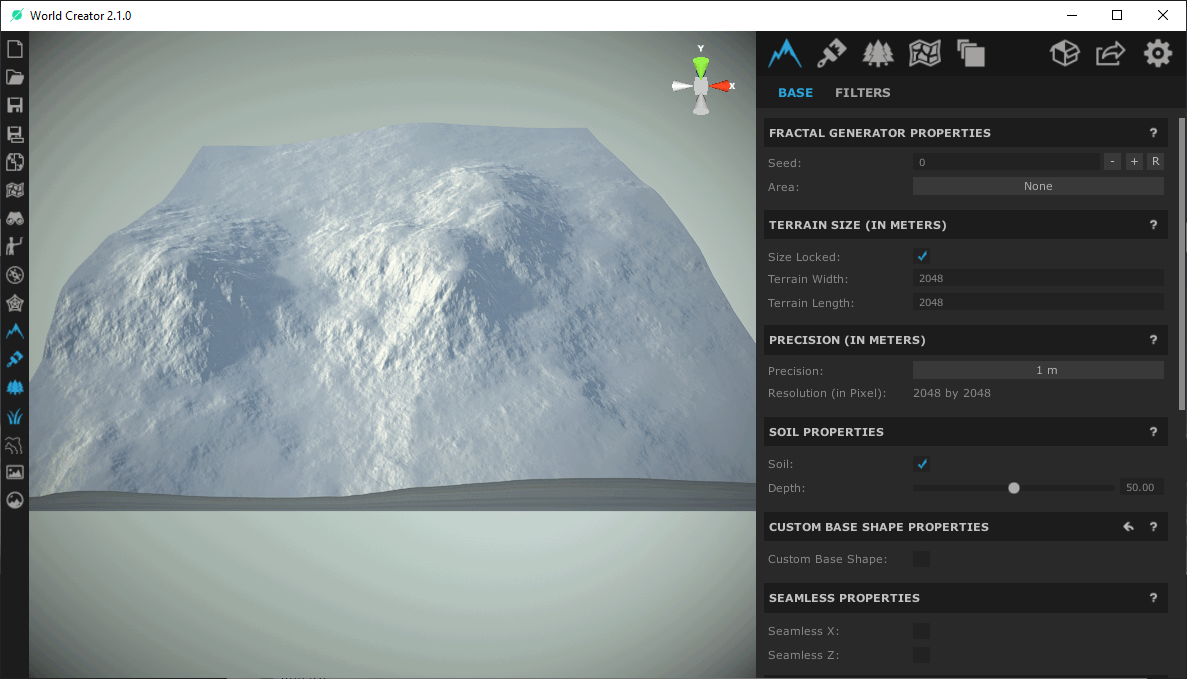The width and height of the screenshot is (1187, 679).
Task: Click help icon for Fractal Generator Properties
Action: (x=1153, y=133)
